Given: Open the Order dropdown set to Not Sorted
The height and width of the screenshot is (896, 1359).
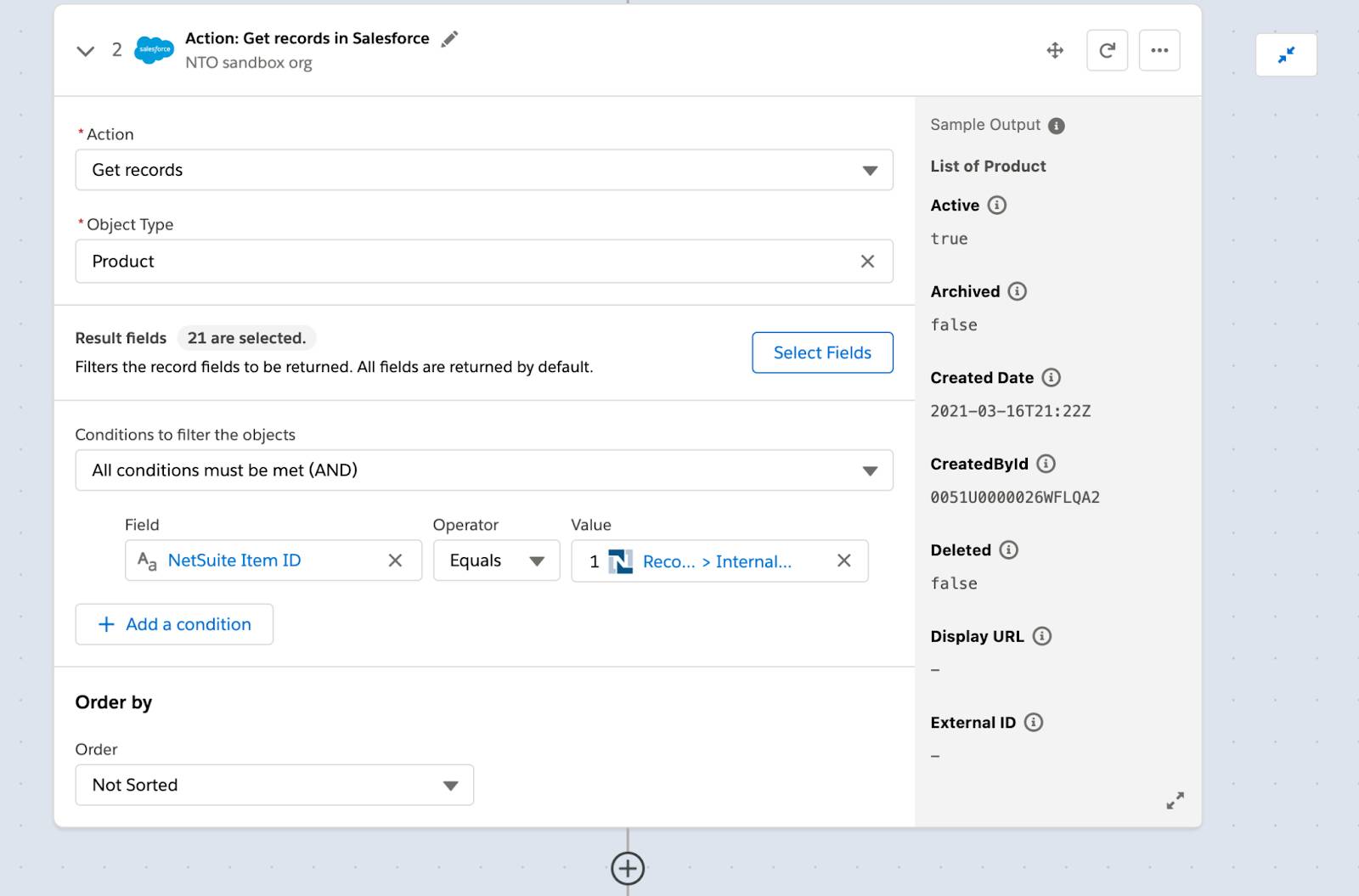Looking at the screenshot, I should pos(274,785).
